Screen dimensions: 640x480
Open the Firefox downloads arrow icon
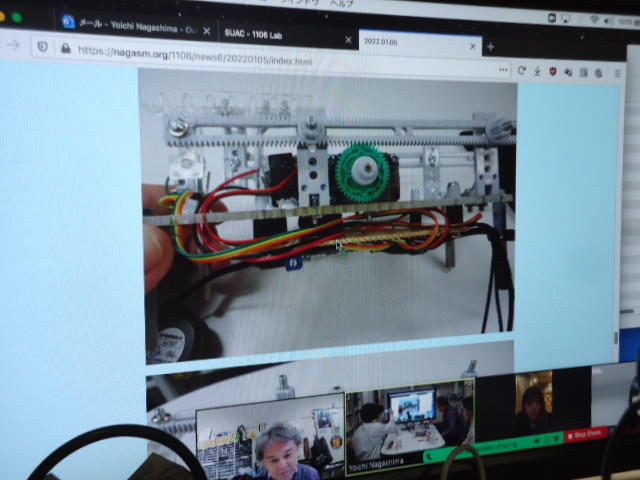tap(537, 71)
